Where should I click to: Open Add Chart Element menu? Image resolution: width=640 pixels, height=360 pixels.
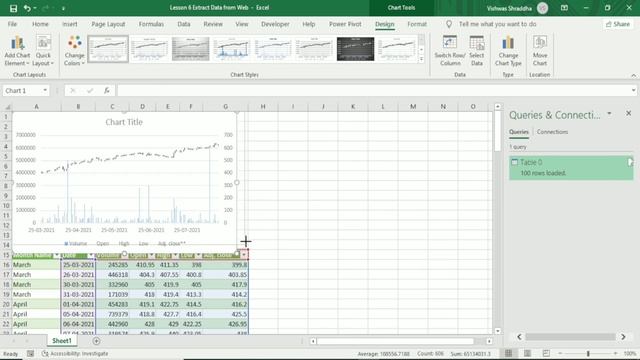click(17, 51)
